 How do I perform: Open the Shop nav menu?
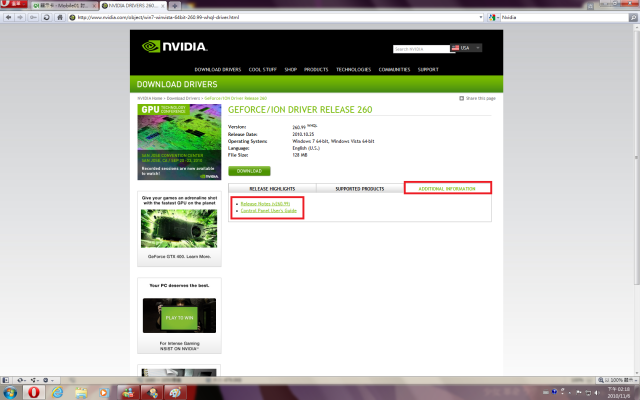291,70
